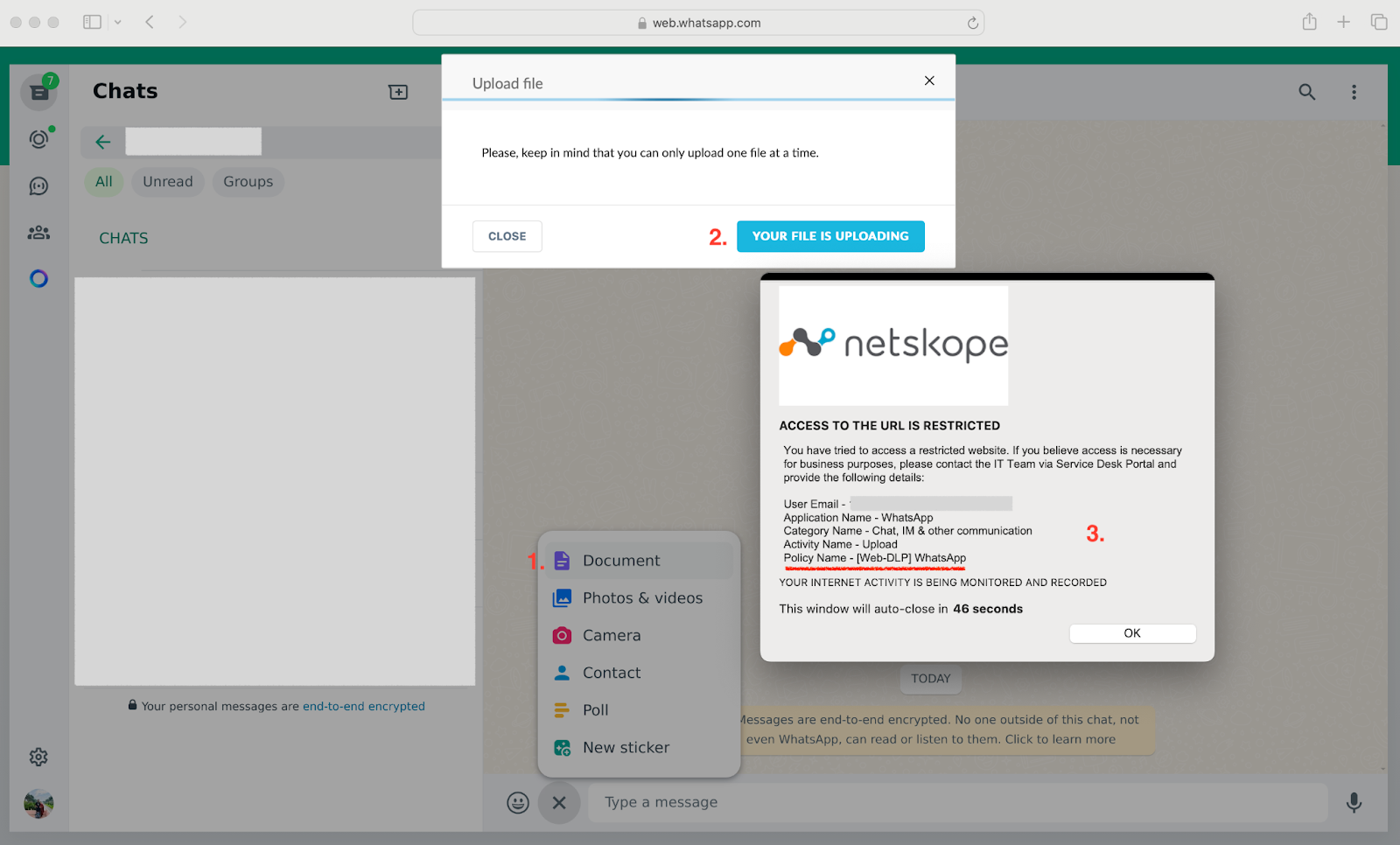Select Contact from attachment menu

coord(639,673)
